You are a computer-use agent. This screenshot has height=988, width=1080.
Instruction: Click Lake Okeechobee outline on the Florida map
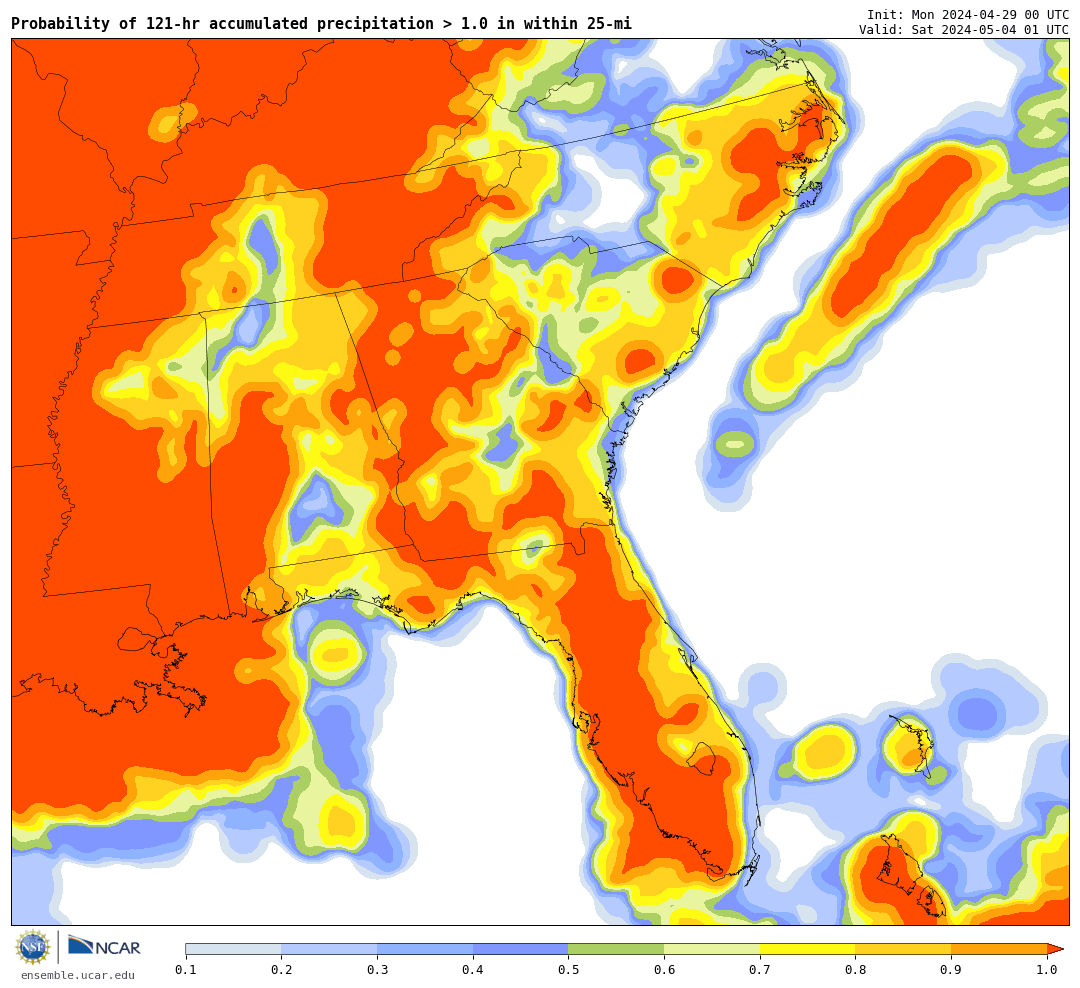coord(703,759)
